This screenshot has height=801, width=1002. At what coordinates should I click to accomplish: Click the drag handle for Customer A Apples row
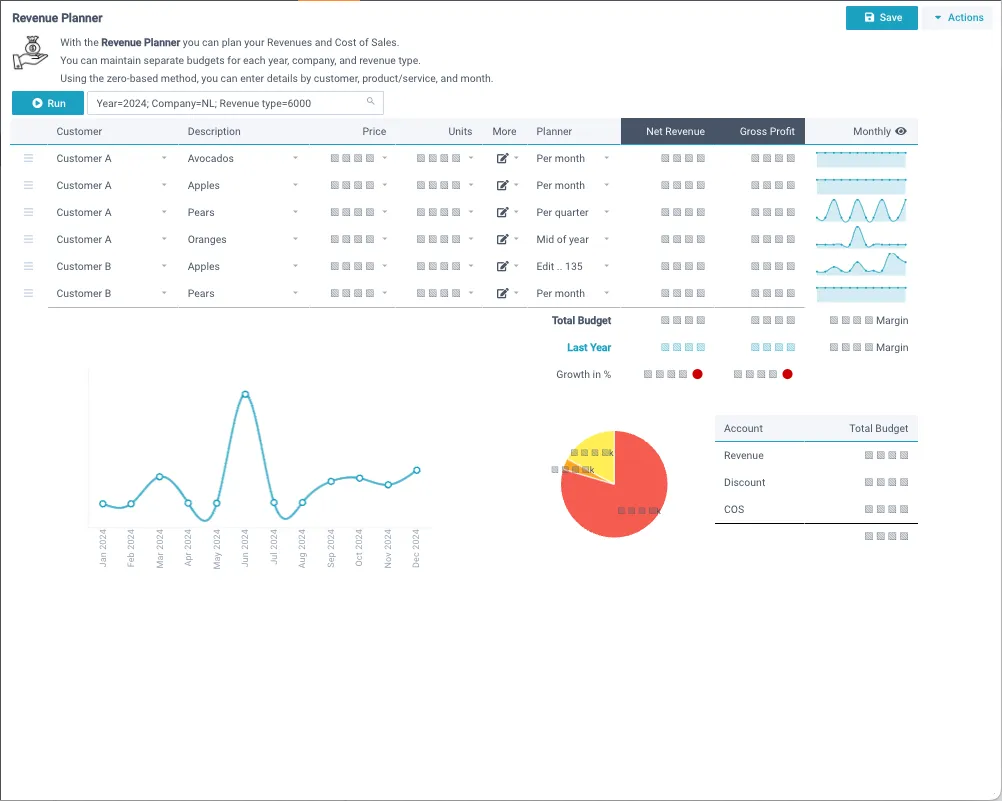(28, 185)
